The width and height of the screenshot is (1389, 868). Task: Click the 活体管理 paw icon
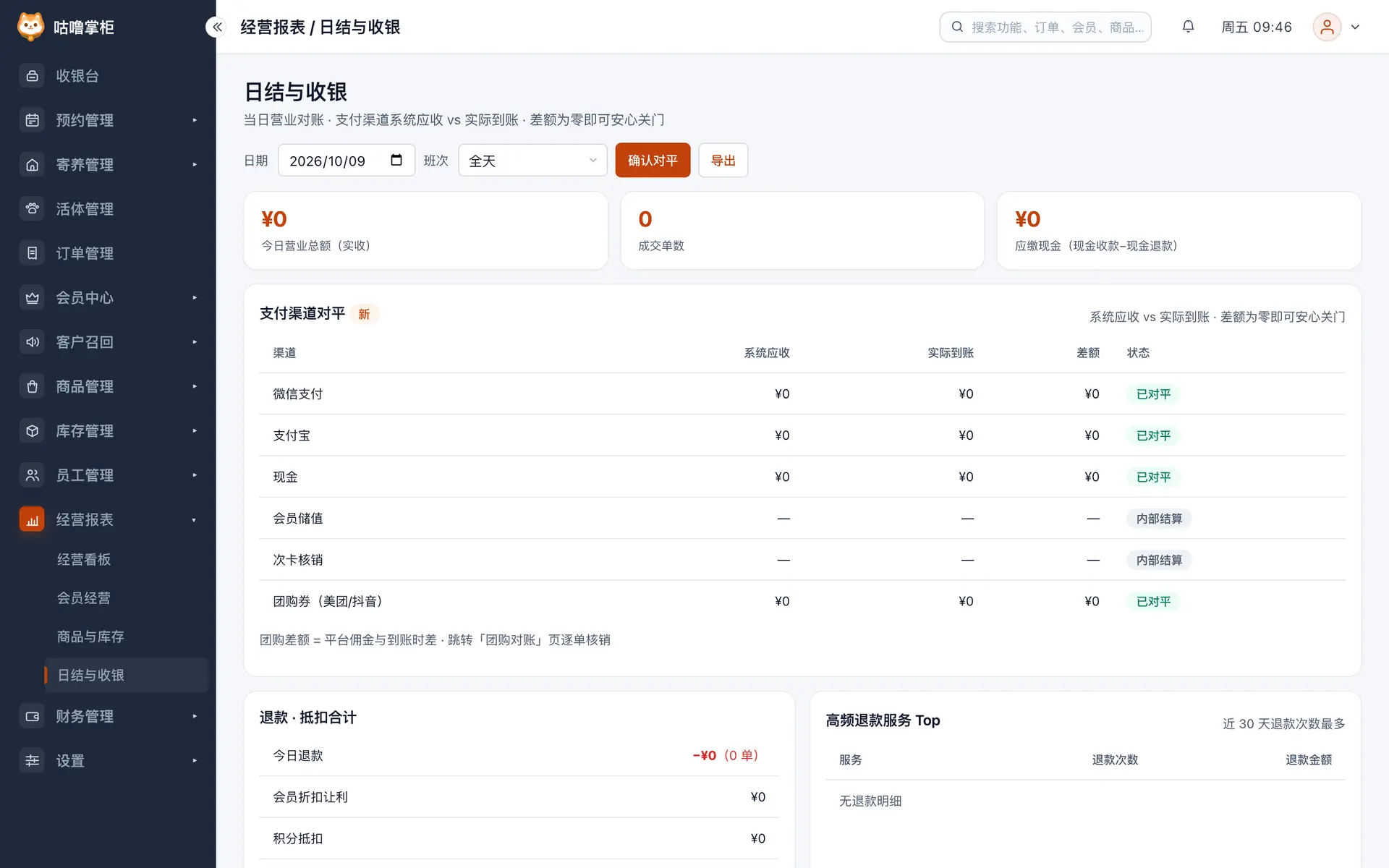pos(32,209)
